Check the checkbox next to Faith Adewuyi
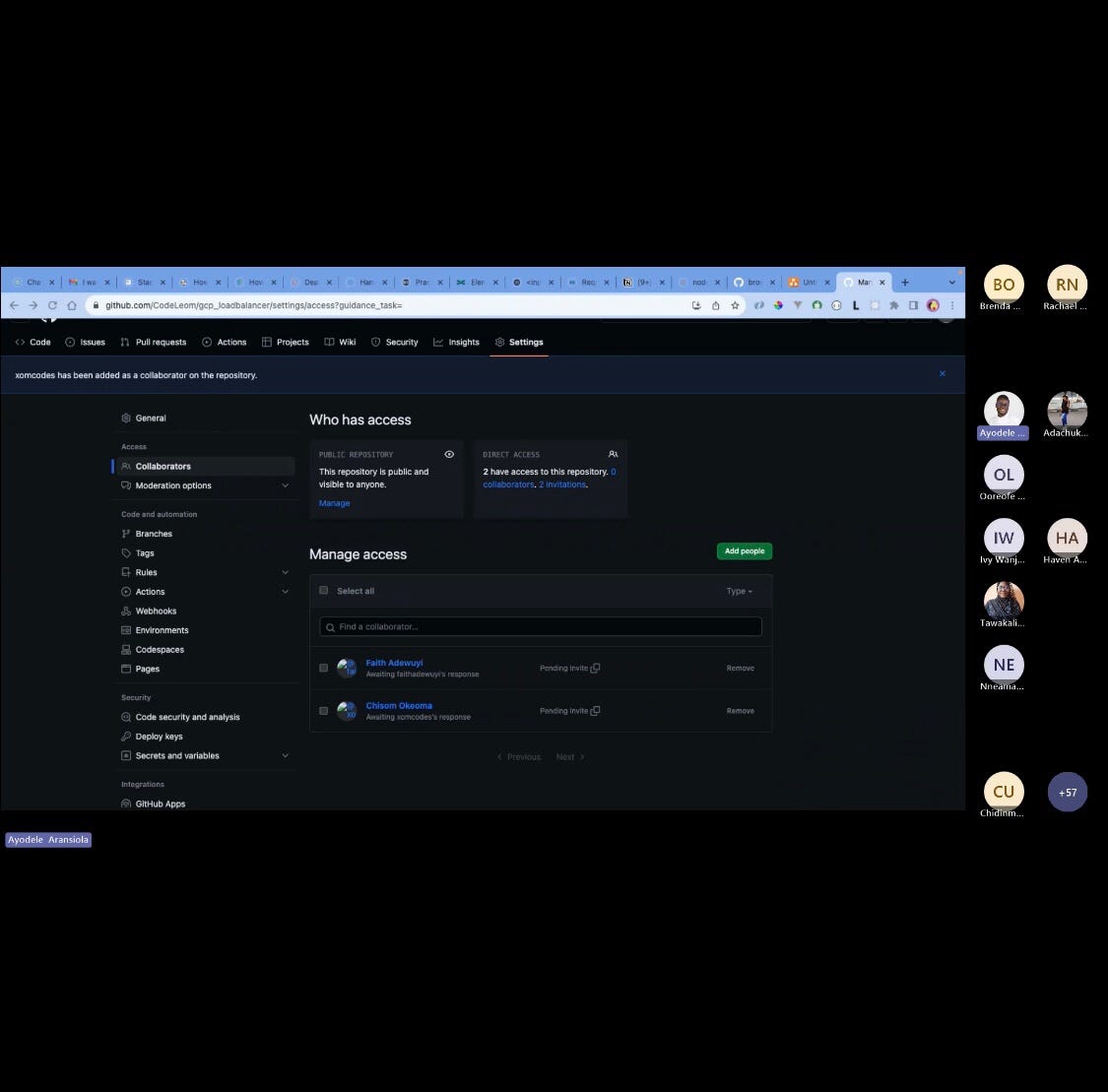The image size is (1108, 1092). [323, 667]
